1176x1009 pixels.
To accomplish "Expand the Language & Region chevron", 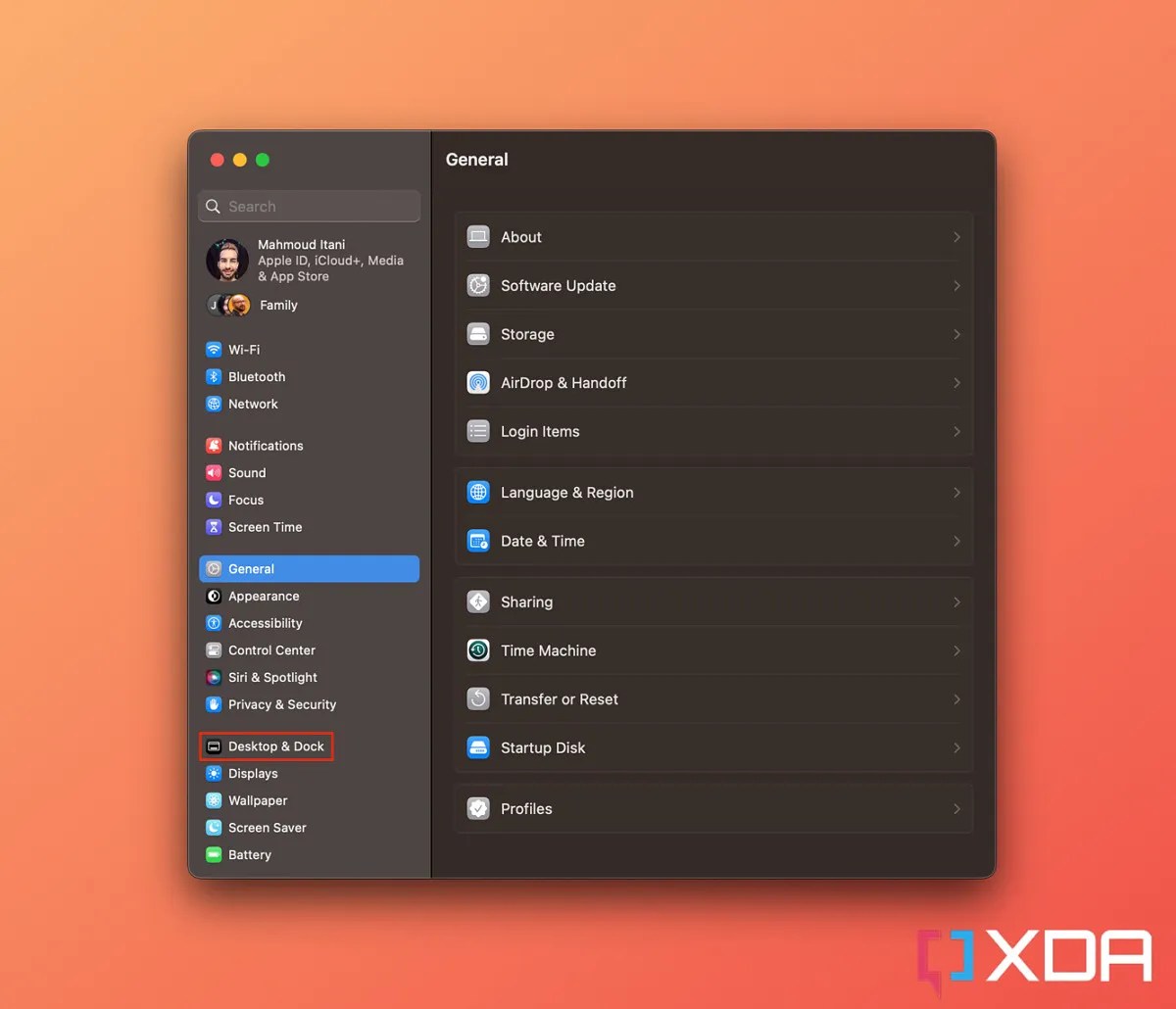I will [955, 492].
